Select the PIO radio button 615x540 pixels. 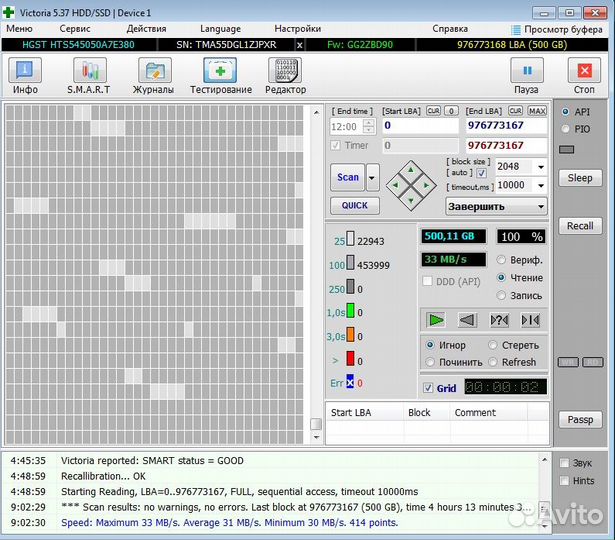[x=566, y=129]
